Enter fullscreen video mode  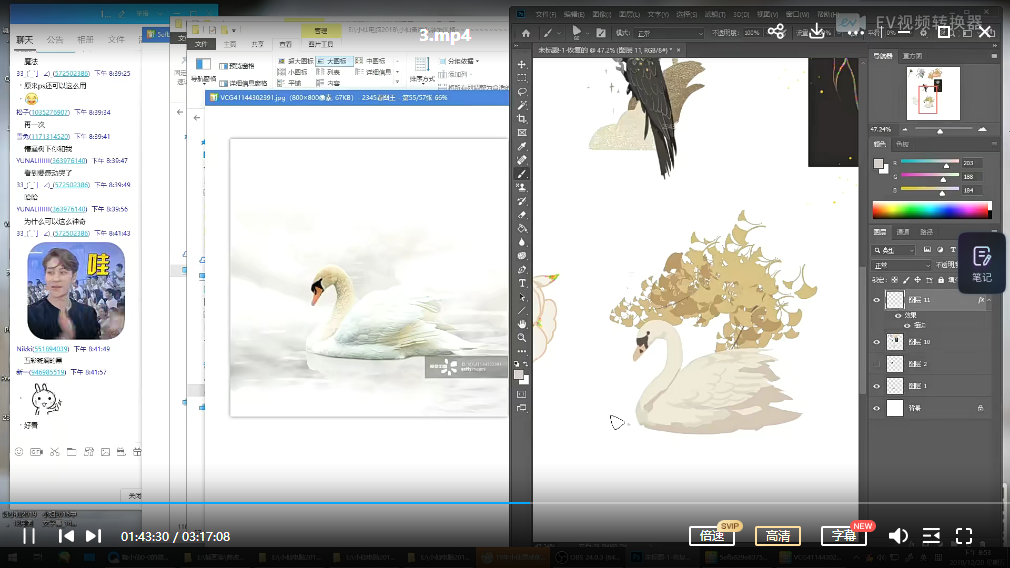coord(964,536)
